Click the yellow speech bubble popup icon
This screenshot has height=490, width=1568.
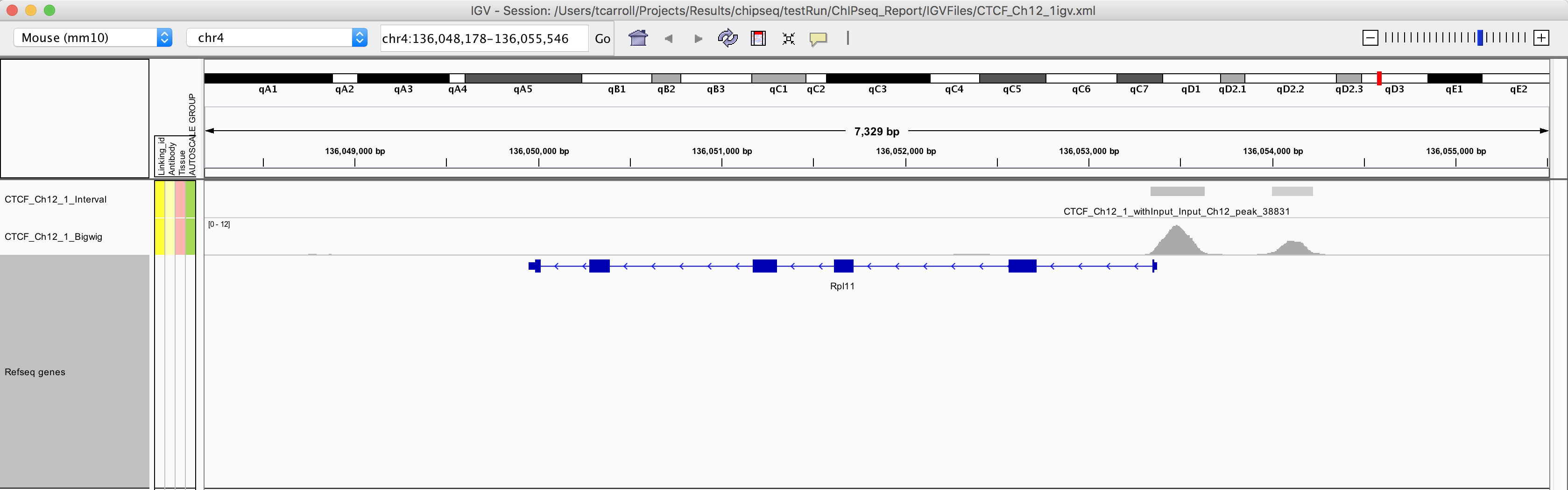pos(818,39)
